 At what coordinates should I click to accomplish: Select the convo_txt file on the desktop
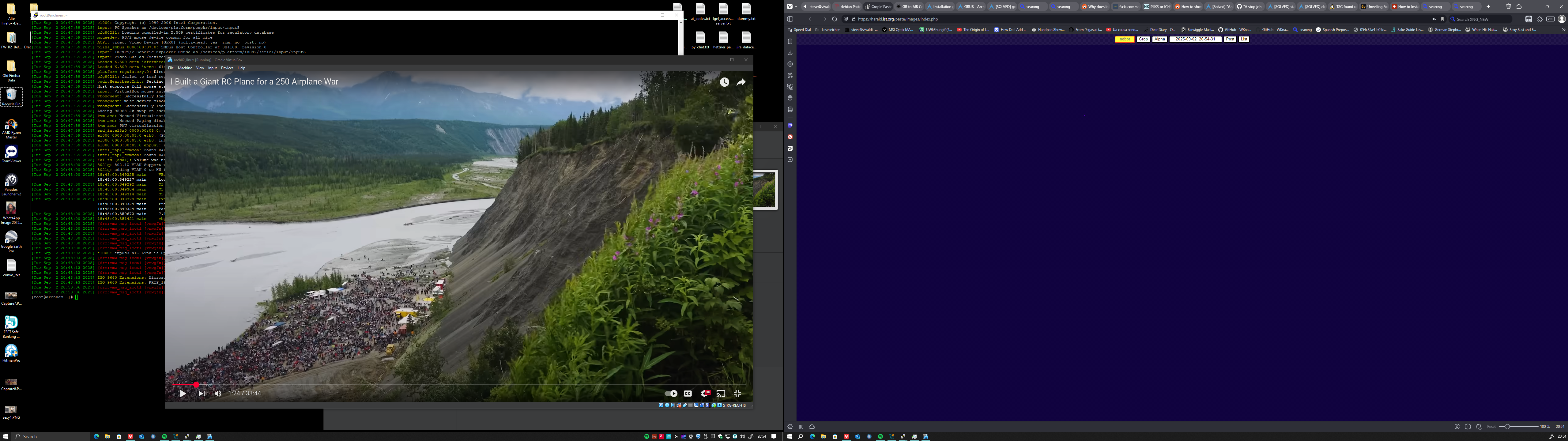(x=11, y=268)
